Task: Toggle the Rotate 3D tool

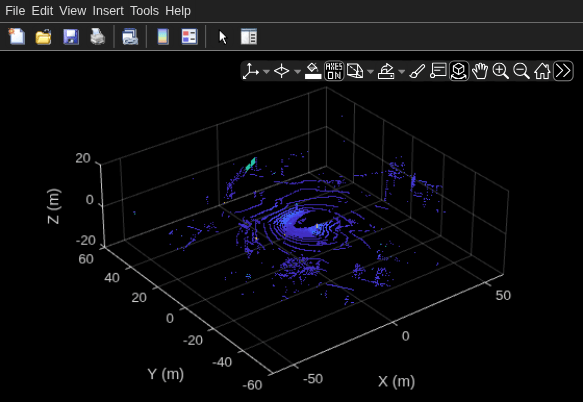Action: pyautogui.click(x=459, y=71)
